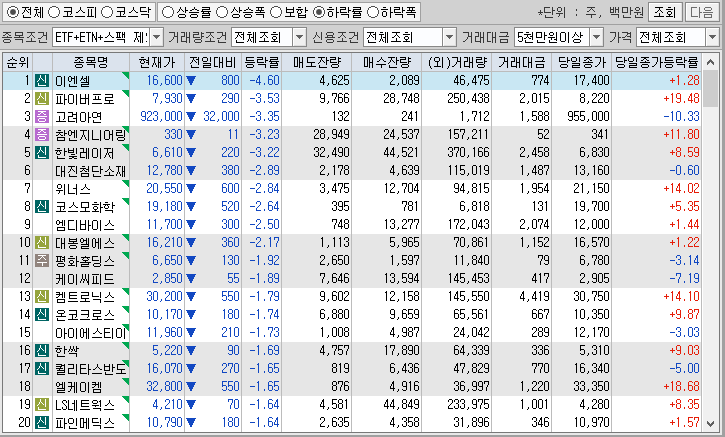The height and width of the screenshot is (437, 725).
Task: Open the 신용조건 dropdown
Action: tap(449, 37)
